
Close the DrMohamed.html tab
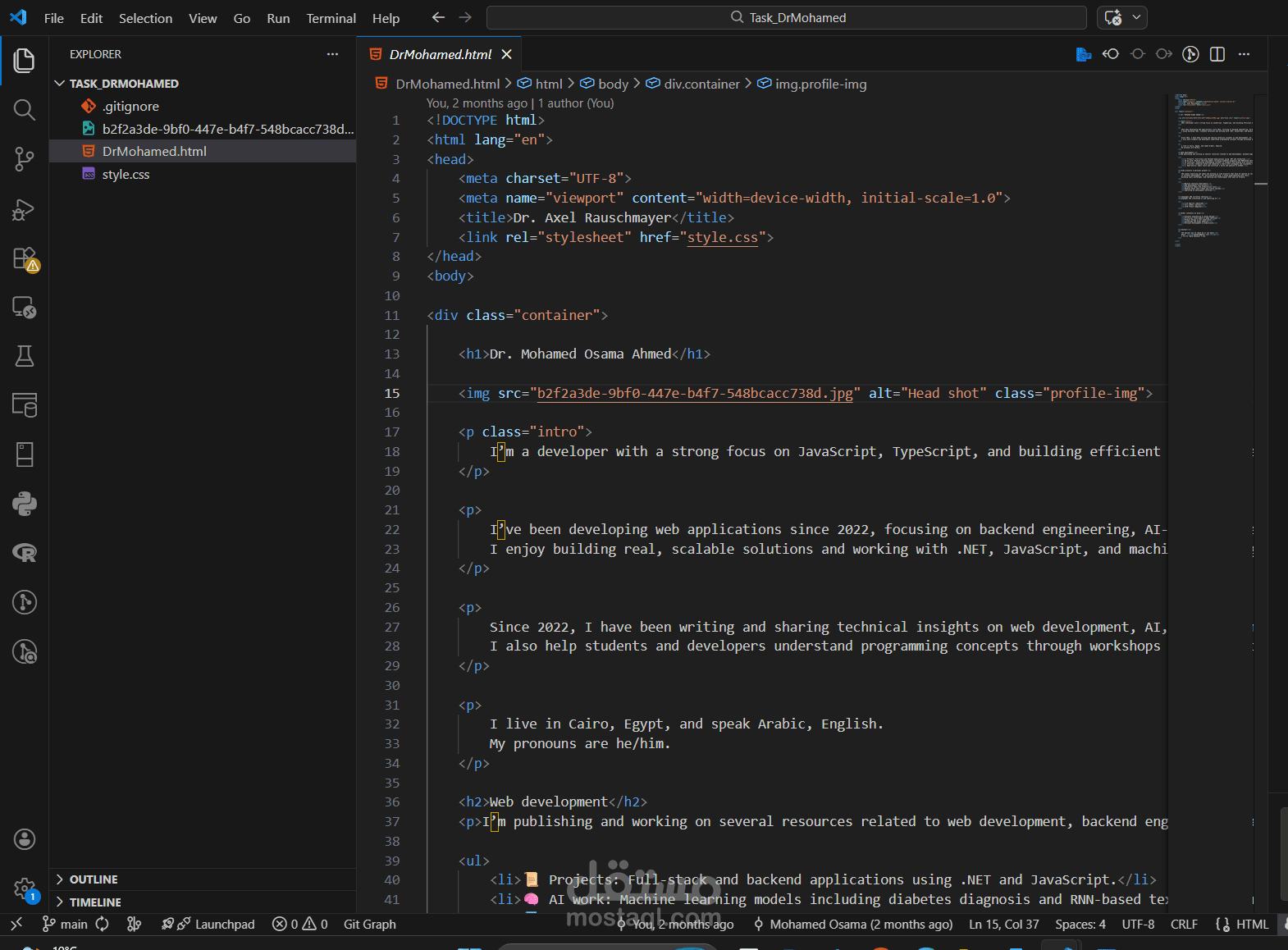[507, 54]
